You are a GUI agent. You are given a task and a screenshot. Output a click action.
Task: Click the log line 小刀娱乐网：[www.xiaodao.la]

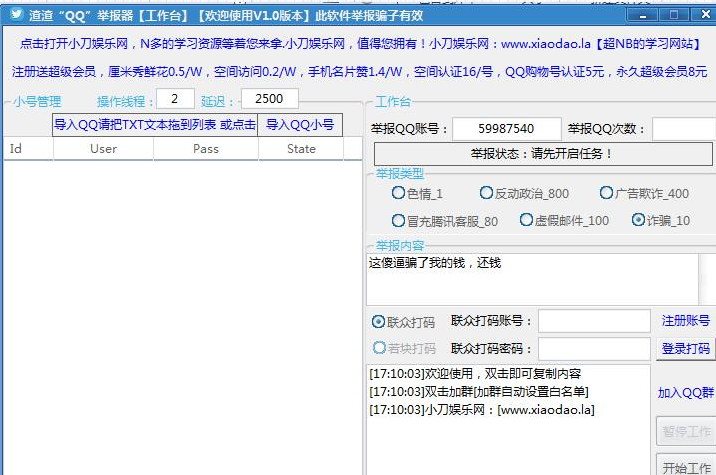click(x=482, y=410)
